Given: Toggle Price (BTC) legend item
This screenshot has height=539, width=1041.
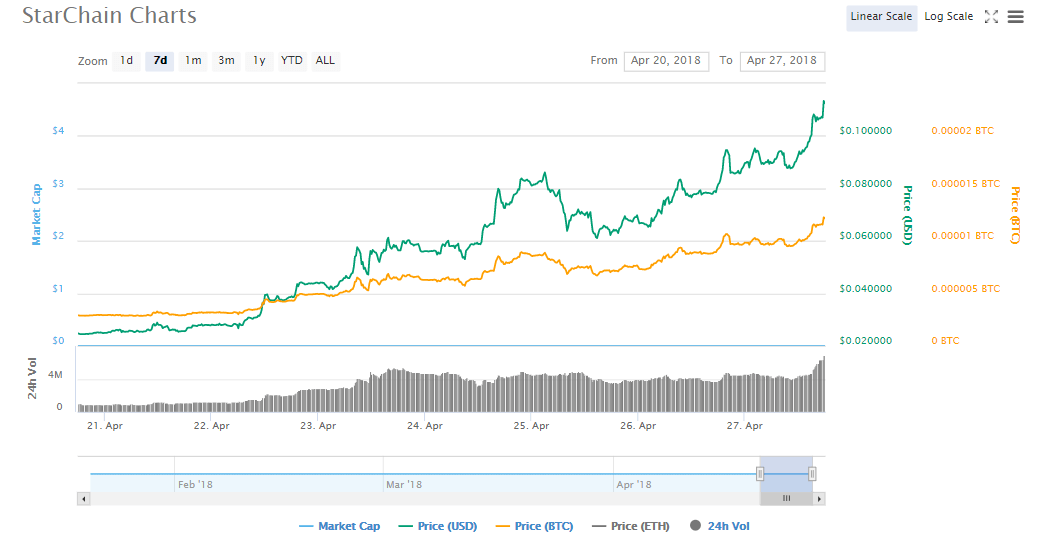Looking at the screenshot, I should (x=534, y=526).
